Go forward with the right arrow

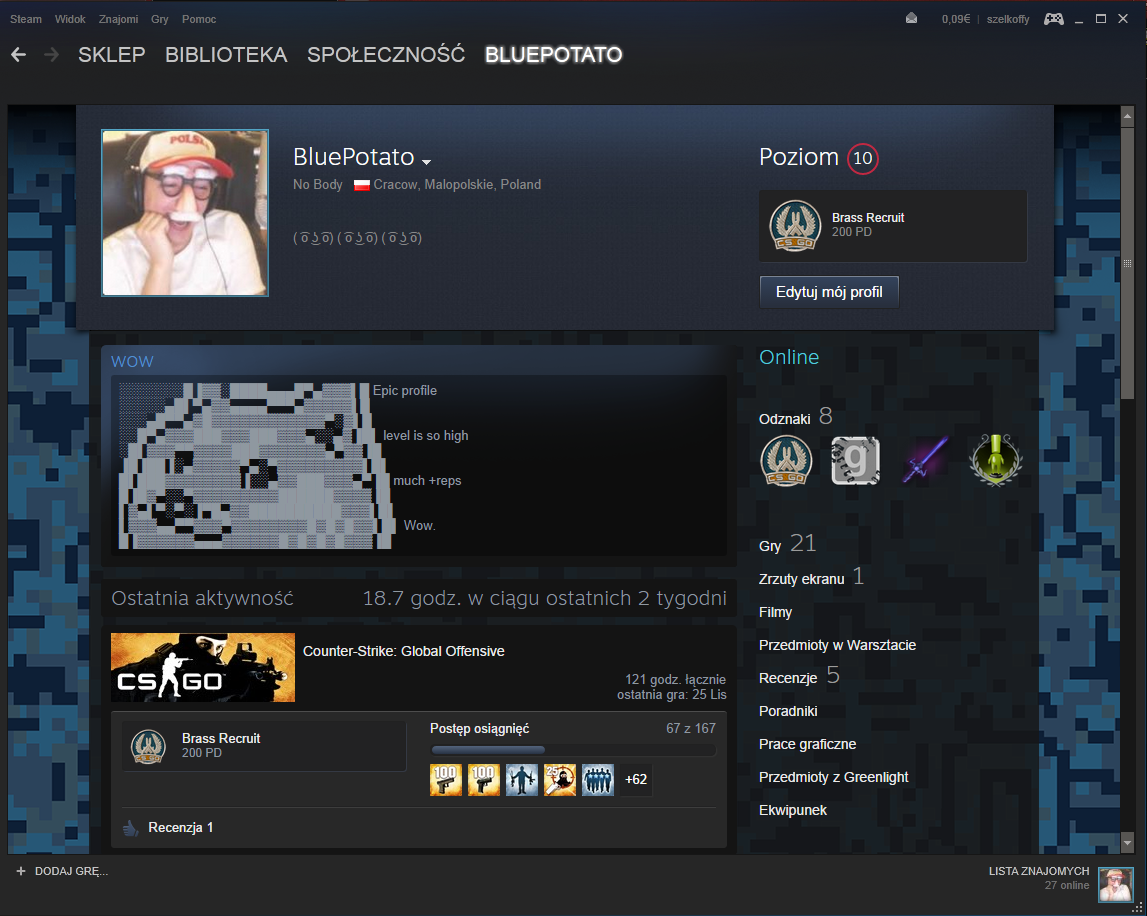[x=51, y=54]
